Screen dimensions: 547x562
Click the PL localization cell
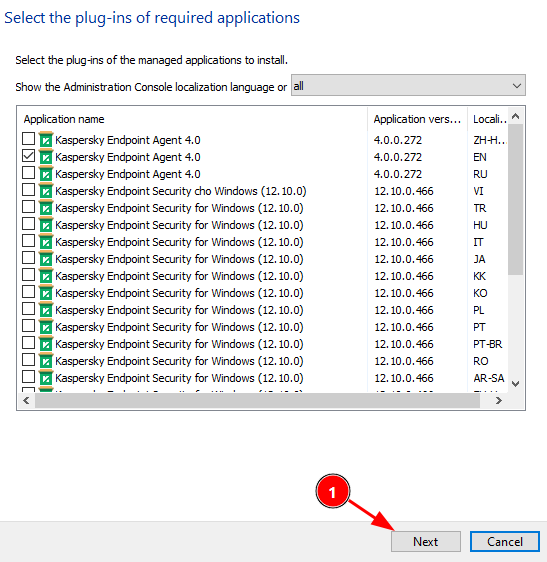(x=479, y=310)
